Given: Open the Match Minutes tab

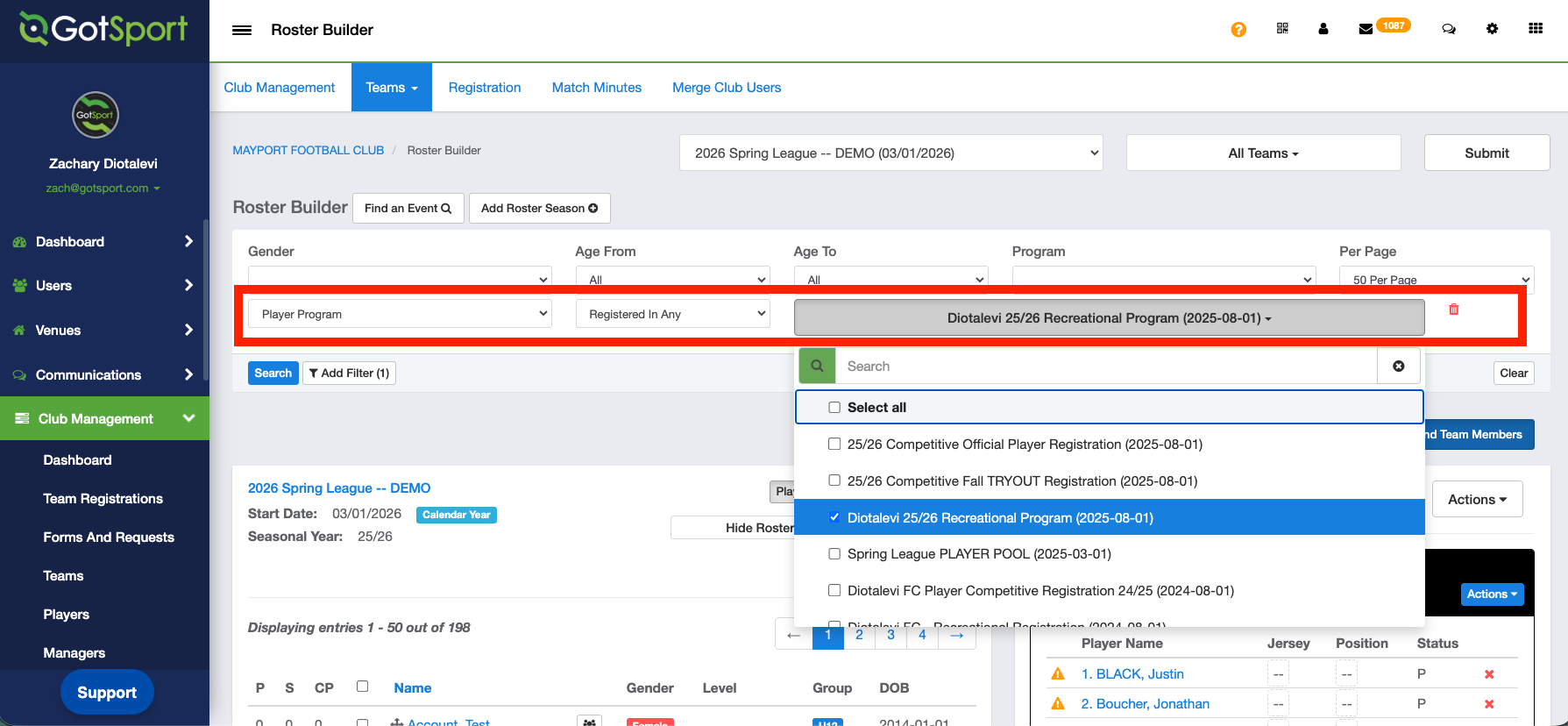Looking at the screenshot, I should tap(596, 88).
